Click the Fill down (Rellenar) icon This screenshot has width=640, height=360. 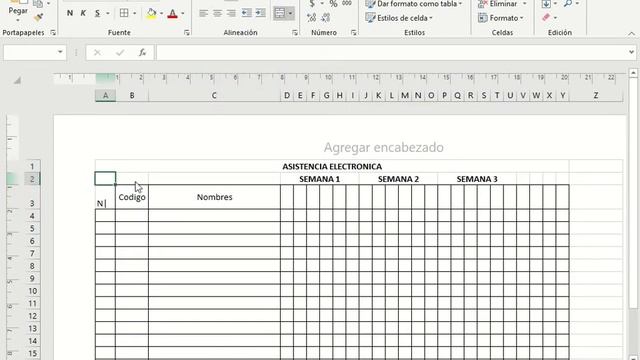pos(546,4)
